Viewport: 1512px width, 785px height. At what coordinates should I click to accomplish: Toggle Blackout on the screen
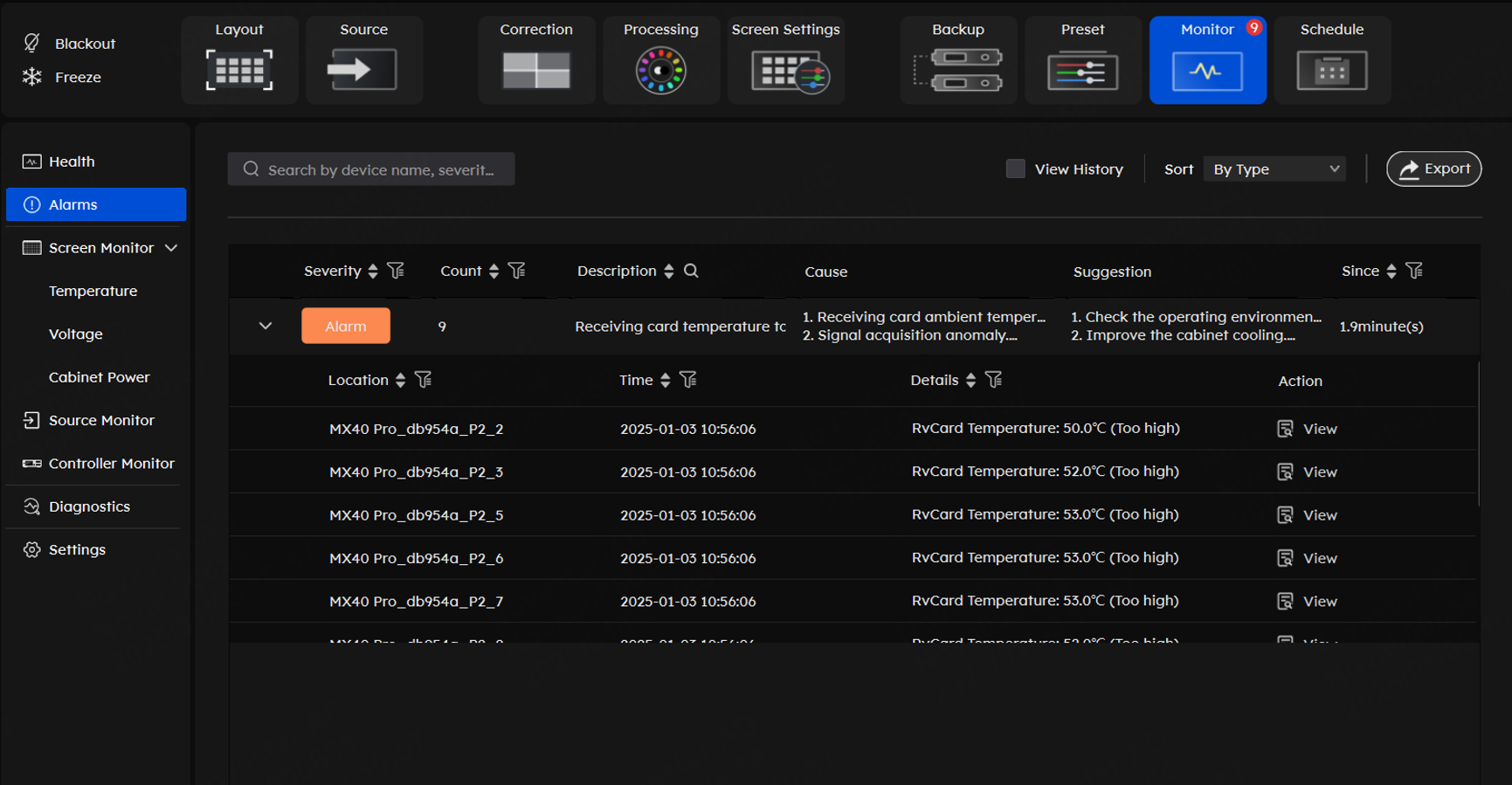point(70,44)
